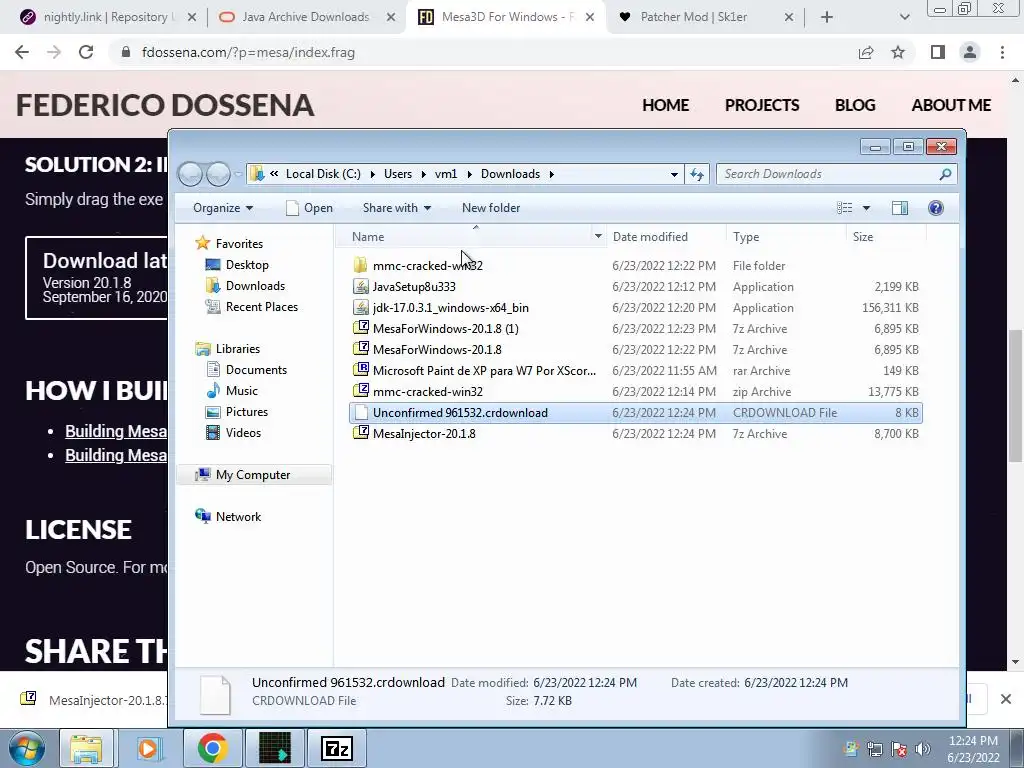Switch to Patcher Mod Sk1er tab
The height and width of the screenshot is (768, 1024).
[704, 17]
